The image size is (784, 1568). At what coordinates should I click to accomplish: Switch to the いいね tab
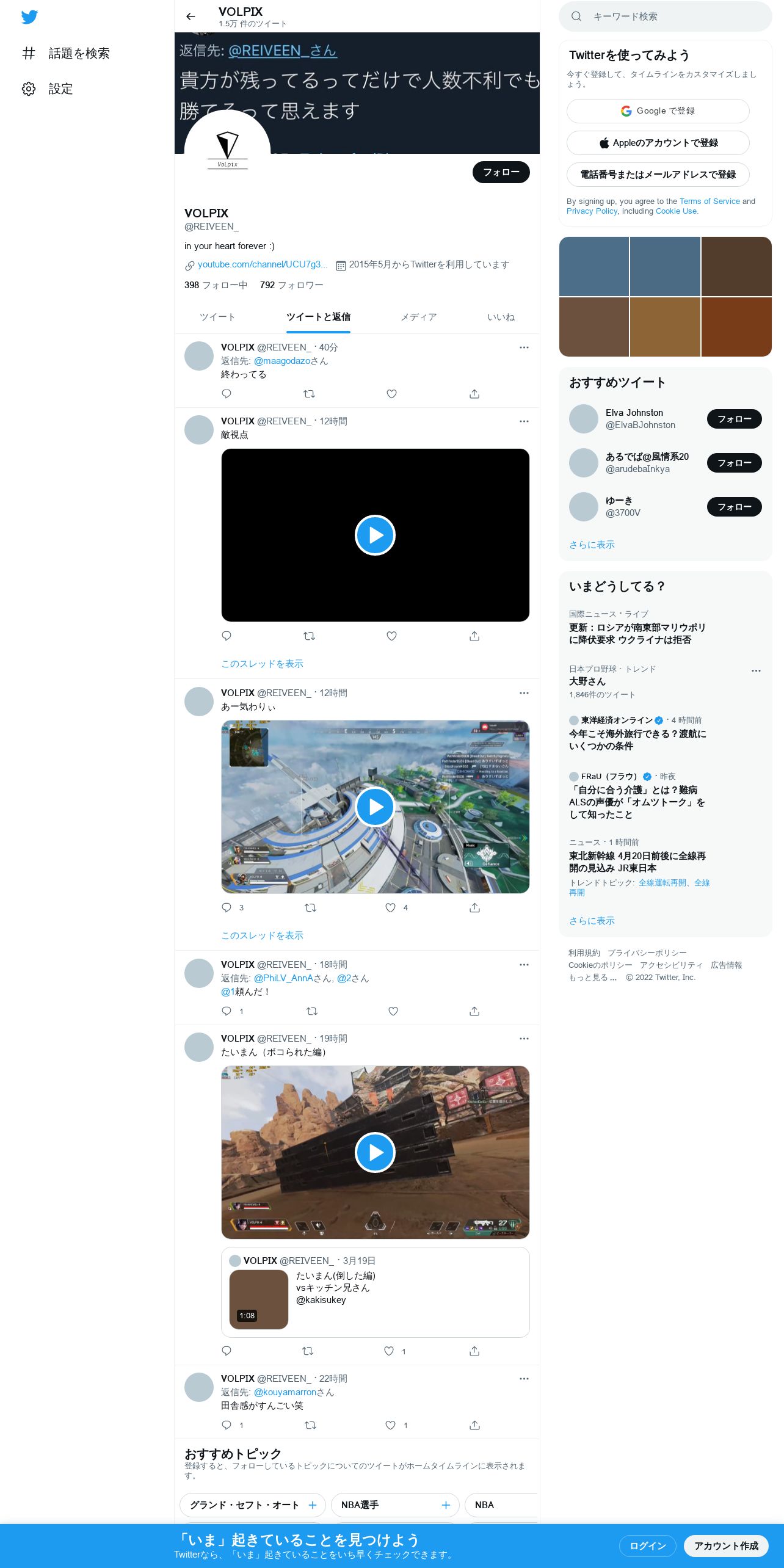click(501, 317)
